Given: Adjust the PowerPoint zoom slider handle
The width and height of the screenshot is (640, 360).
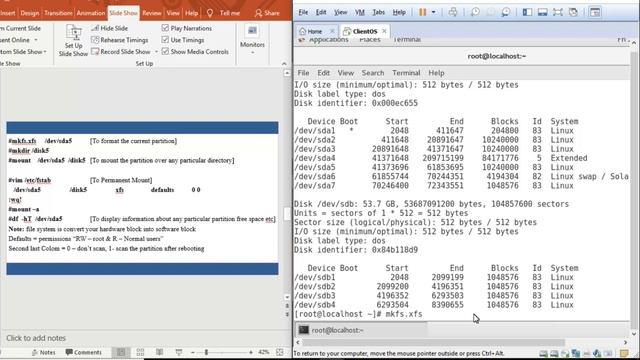Looking at the screenshot, I should pos(207,352).
